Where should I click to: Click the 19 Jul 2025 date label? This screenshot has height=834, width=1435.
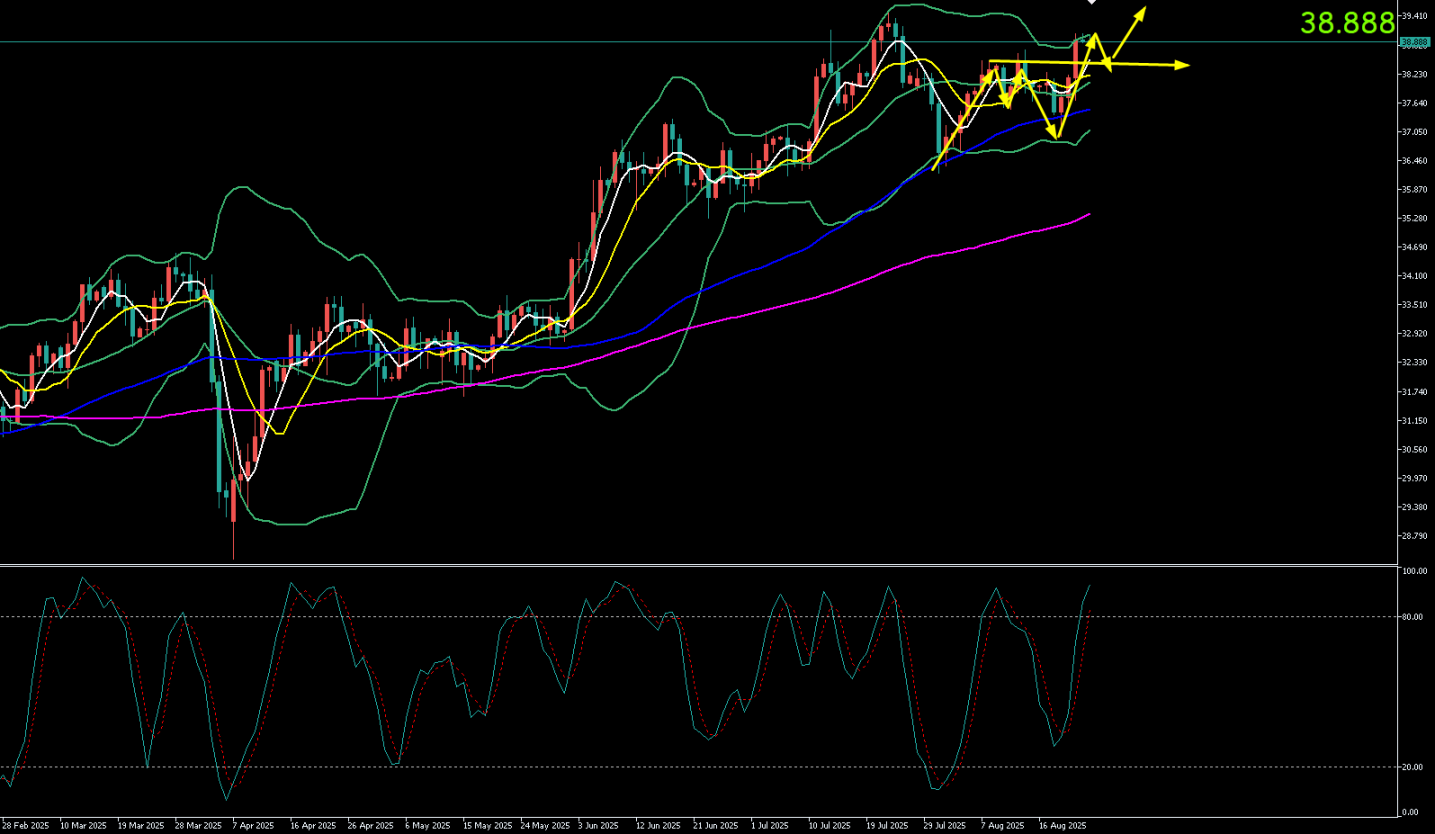pos(889,826)
